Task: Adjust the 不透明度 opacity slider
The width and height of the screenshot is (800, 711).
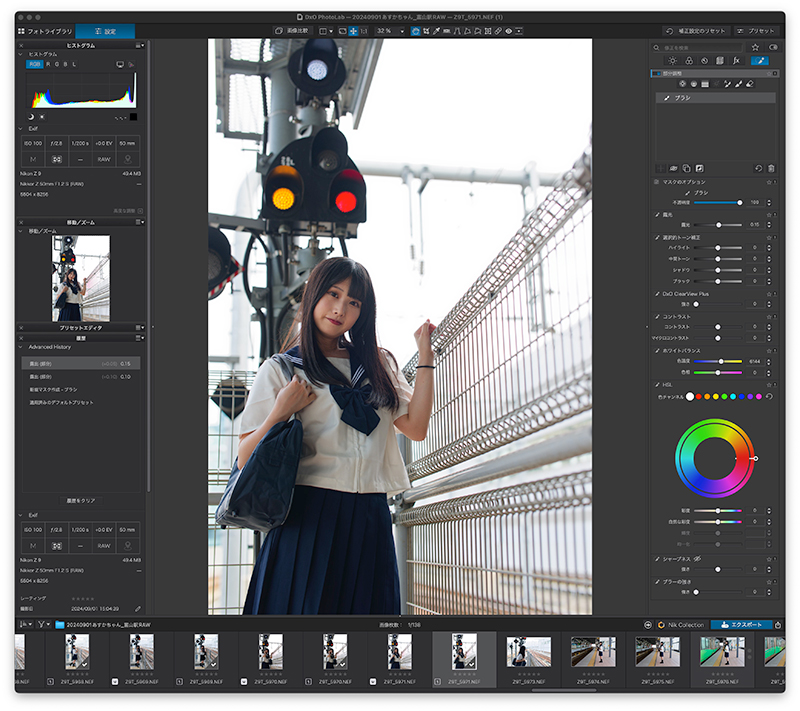Action: click(740, 202)
